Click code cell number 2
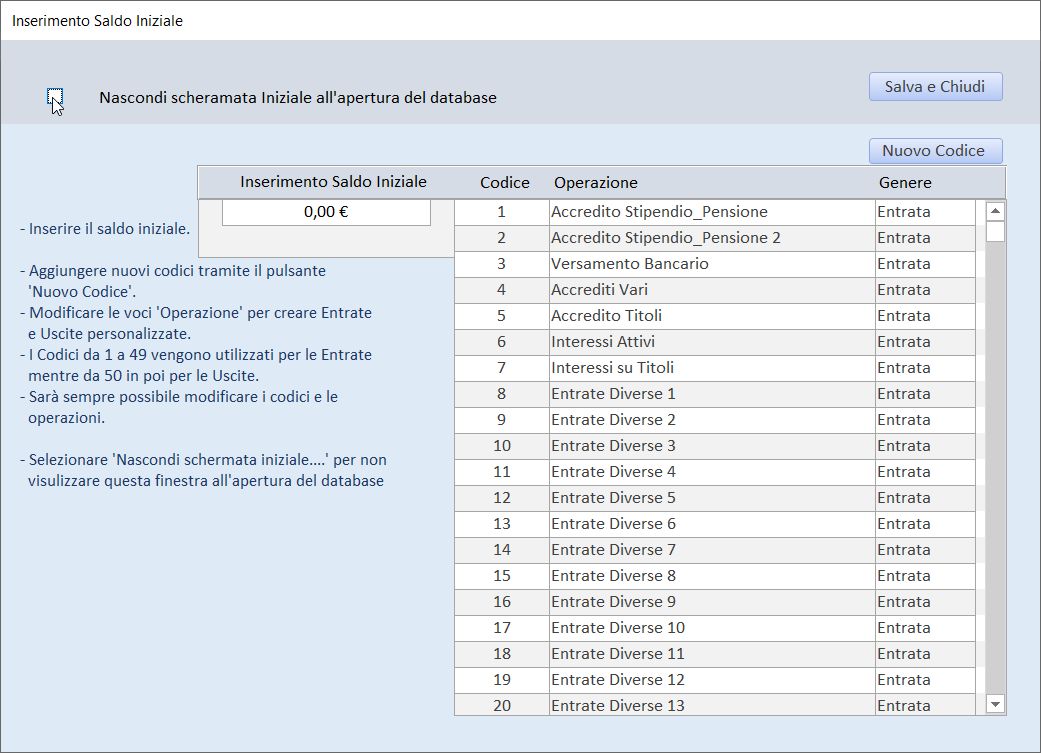The height and width of the screenshot is (753, 1041). pyautogui.click(x=502, y=238)
